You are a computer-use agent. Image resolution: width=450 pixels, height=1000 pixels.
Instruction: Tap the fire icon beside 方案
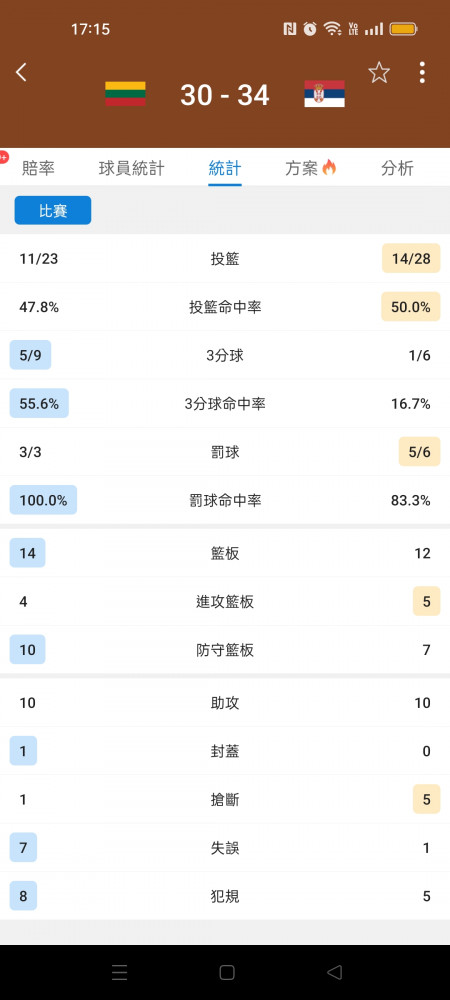click(329, 168)
